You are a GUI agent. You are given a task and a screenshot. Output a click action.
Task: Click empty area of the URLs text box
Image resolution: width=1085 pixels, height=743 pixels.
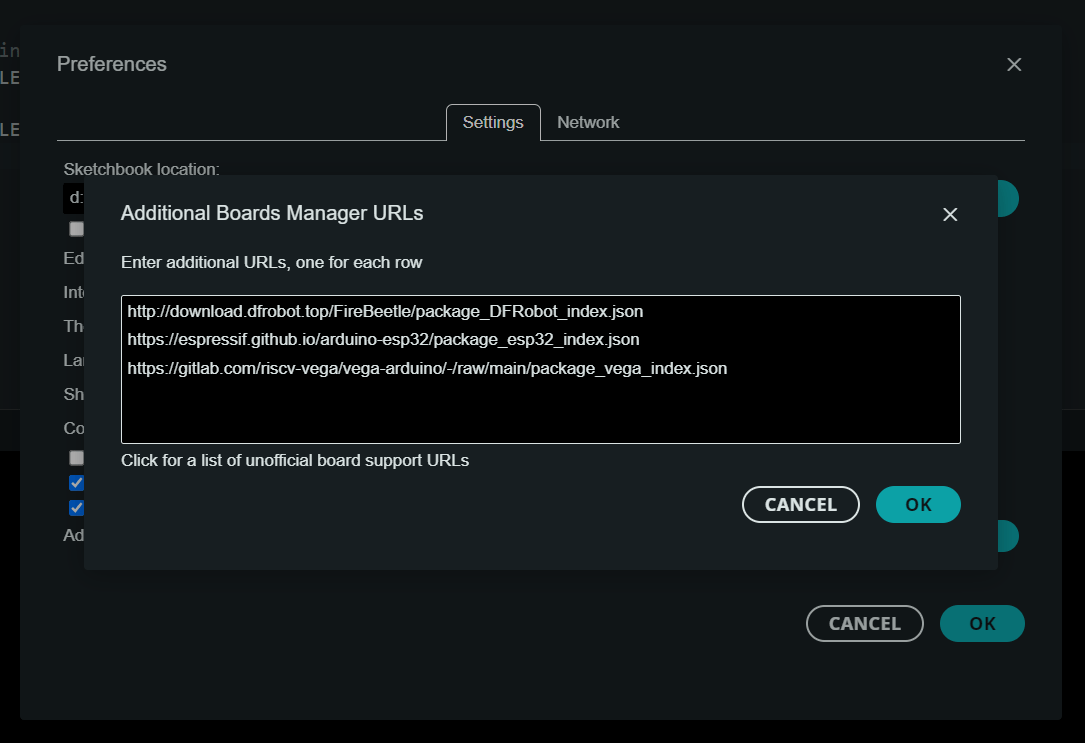(540, 412)
